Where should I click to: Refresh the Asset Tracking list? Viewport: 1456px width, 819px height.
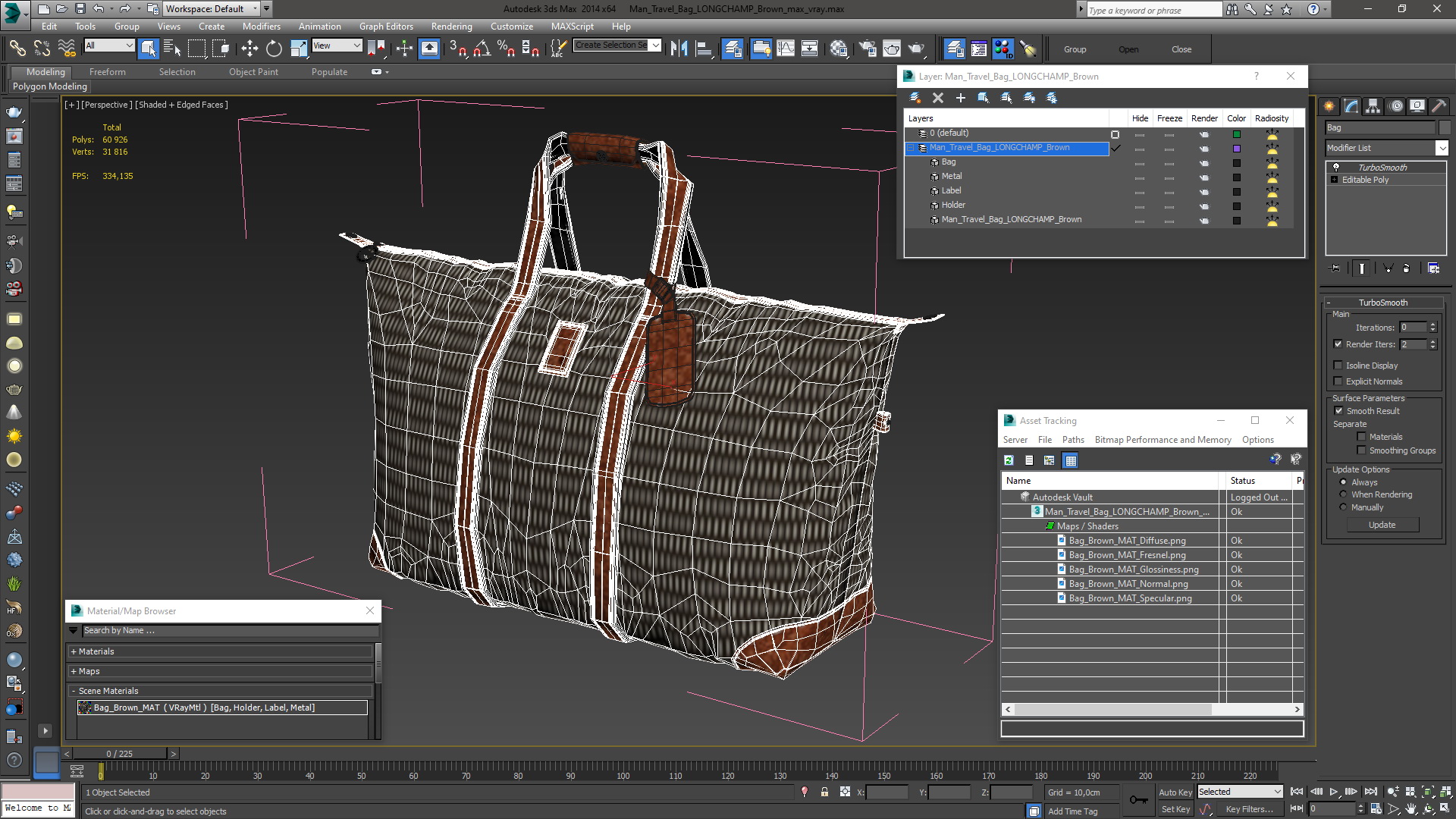[x=1009, y=460]
